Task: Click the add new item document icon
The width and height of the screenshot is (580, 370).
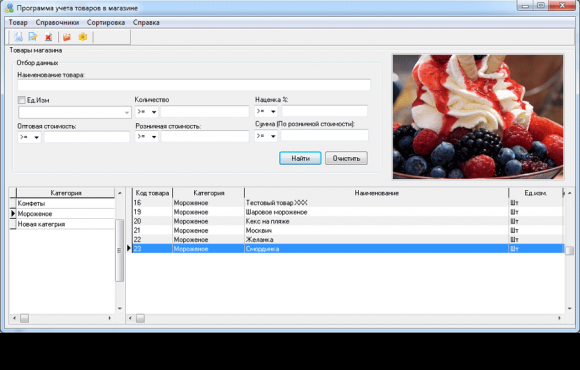Action: tap(18, 37)
